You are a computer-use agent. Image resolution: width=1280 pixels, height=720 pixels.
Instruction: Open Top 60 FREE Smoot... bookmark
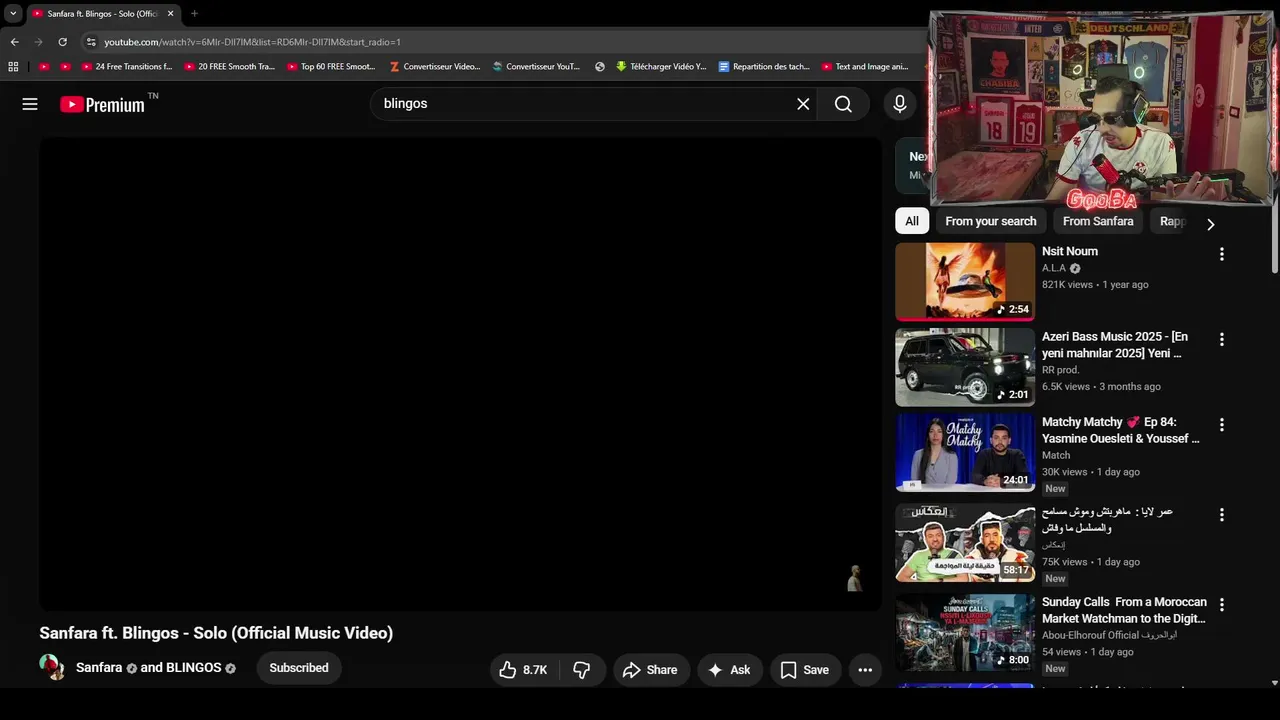tap(331, 67)
